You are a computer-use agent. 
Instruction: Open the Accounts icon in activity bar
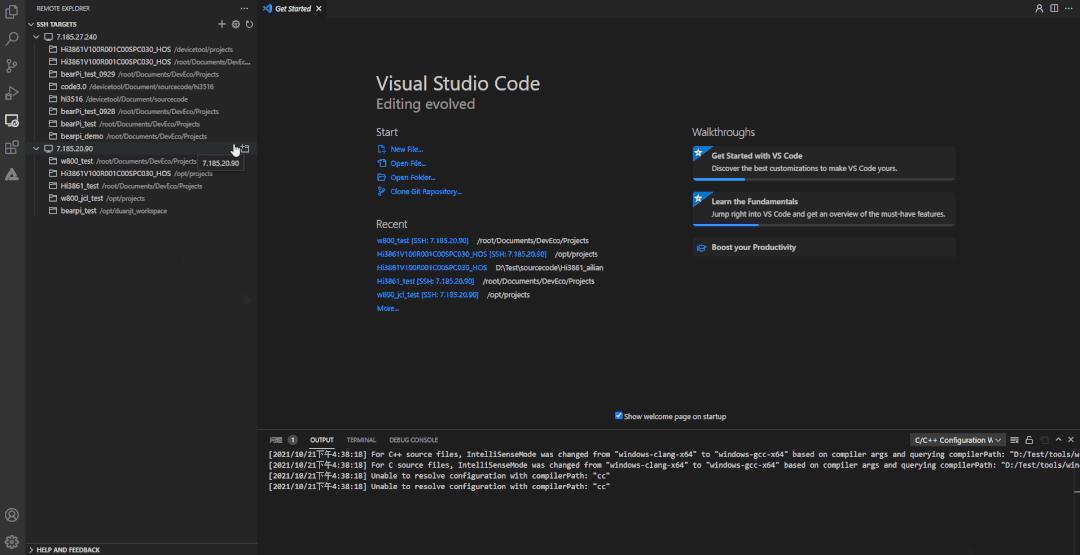12,515
